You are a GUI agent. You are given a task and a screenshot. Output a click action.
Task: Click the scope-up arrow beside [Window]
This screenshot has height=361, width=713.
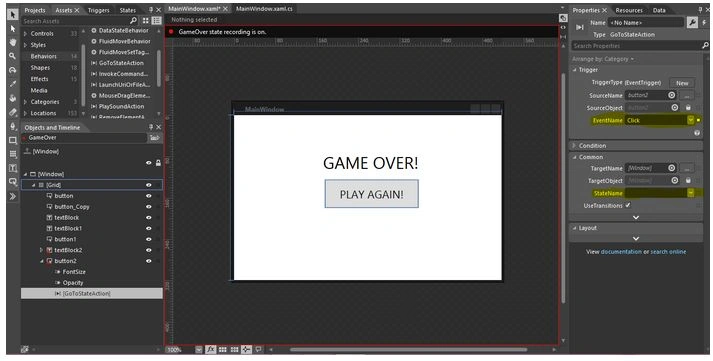[27, 151]
